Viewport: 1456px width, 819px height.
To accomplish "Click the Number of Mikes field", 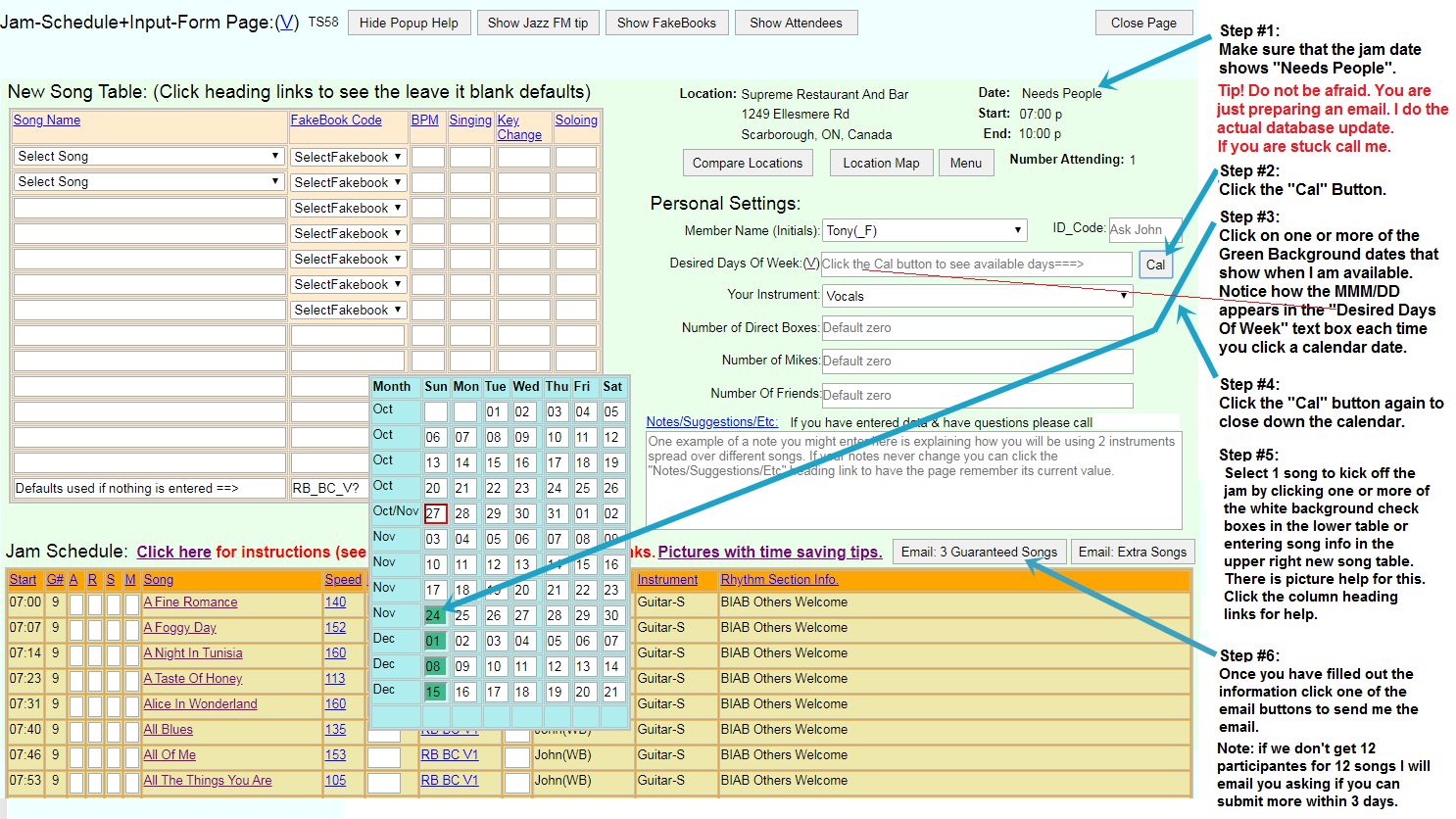I will point(977,361).
